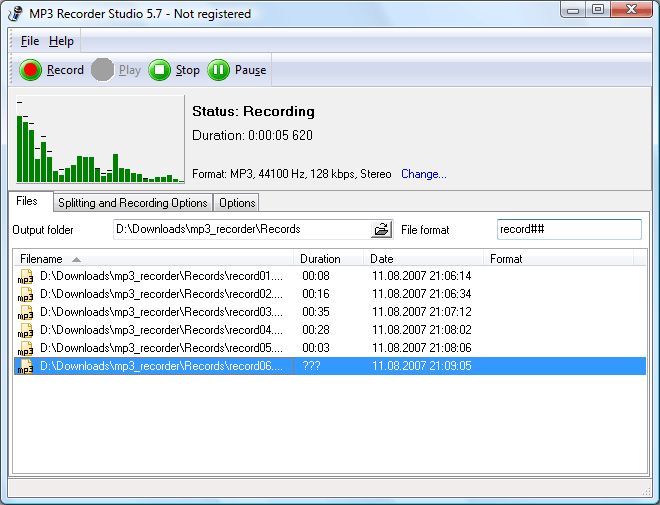Image resolution: width=660 pixels, height=505 pixels.
Task: Click the 00:03 duration cell
Action: click(x=316, y=348)
